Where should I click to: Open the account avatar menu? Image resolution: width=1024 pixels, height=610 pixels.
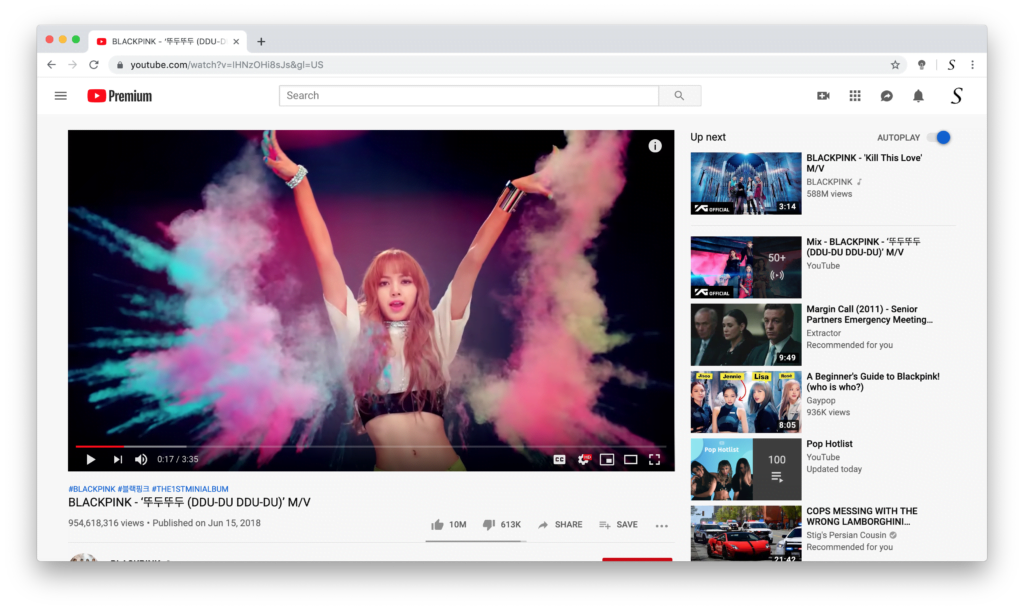[x=956, y=96]
